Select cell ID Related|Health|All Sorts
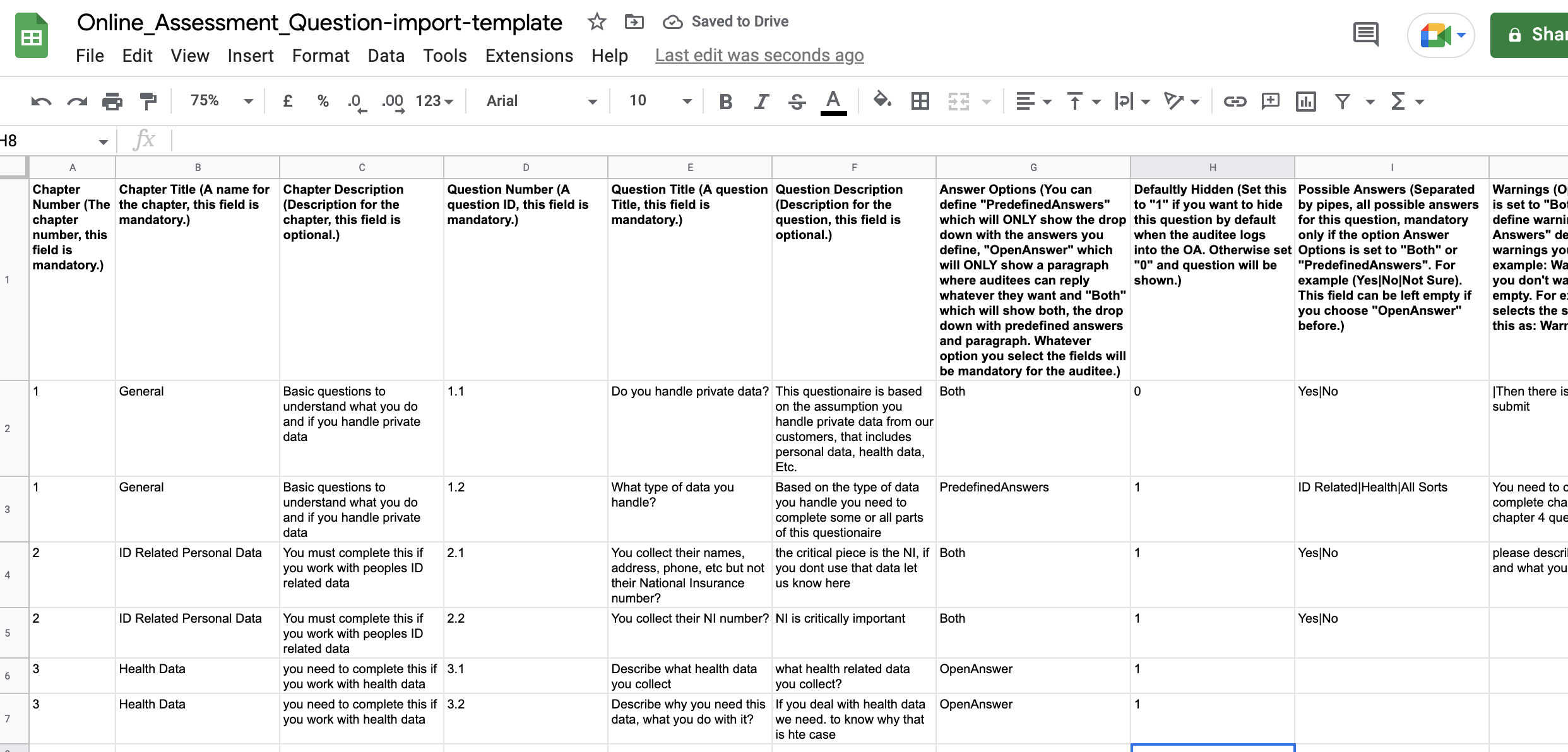This screenshot has width=1568, height=752. point(1391,509)
